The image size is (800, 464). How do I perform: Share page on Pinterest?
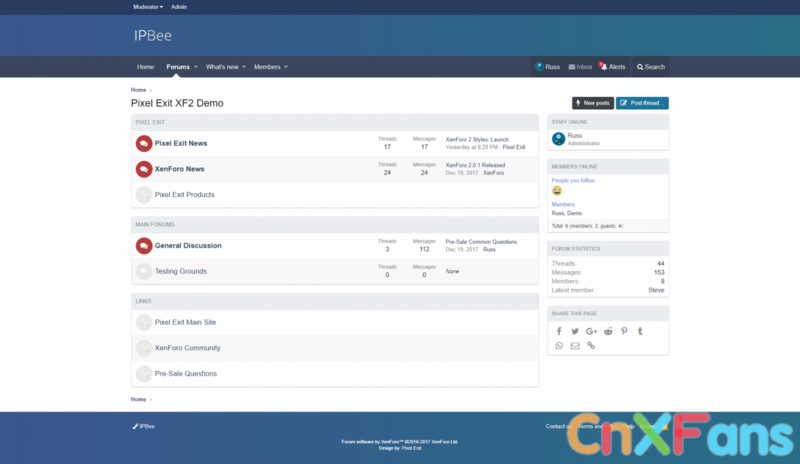pos(624,331)
